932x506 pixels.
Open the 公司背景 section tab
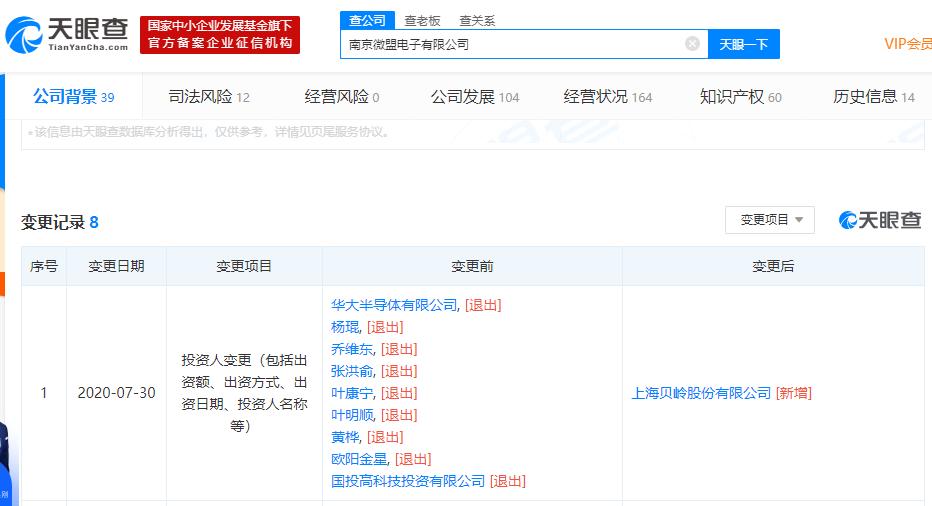click(x=74, y=96)
